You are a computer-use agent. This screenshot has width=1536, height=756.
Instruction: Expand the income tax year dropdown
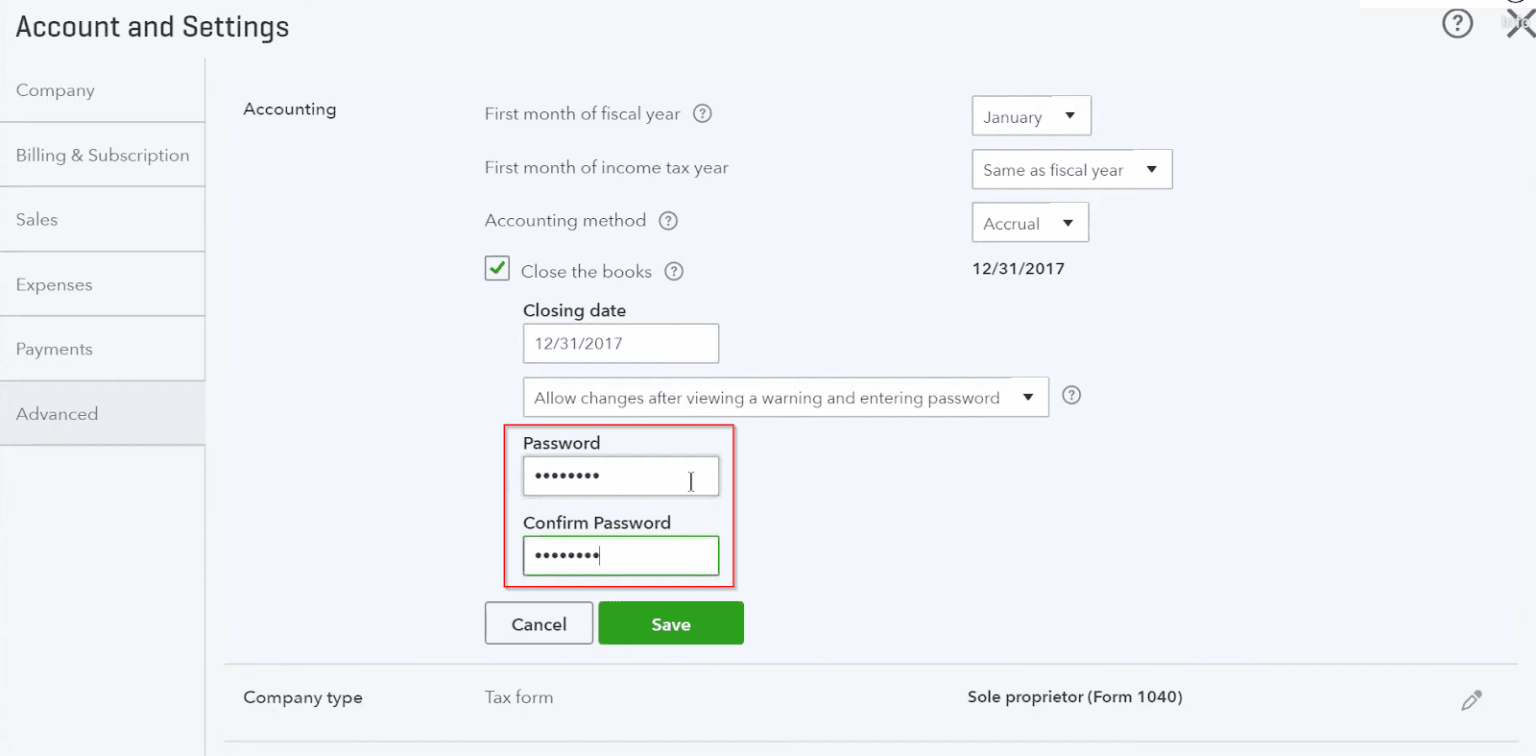[1071, 169]
